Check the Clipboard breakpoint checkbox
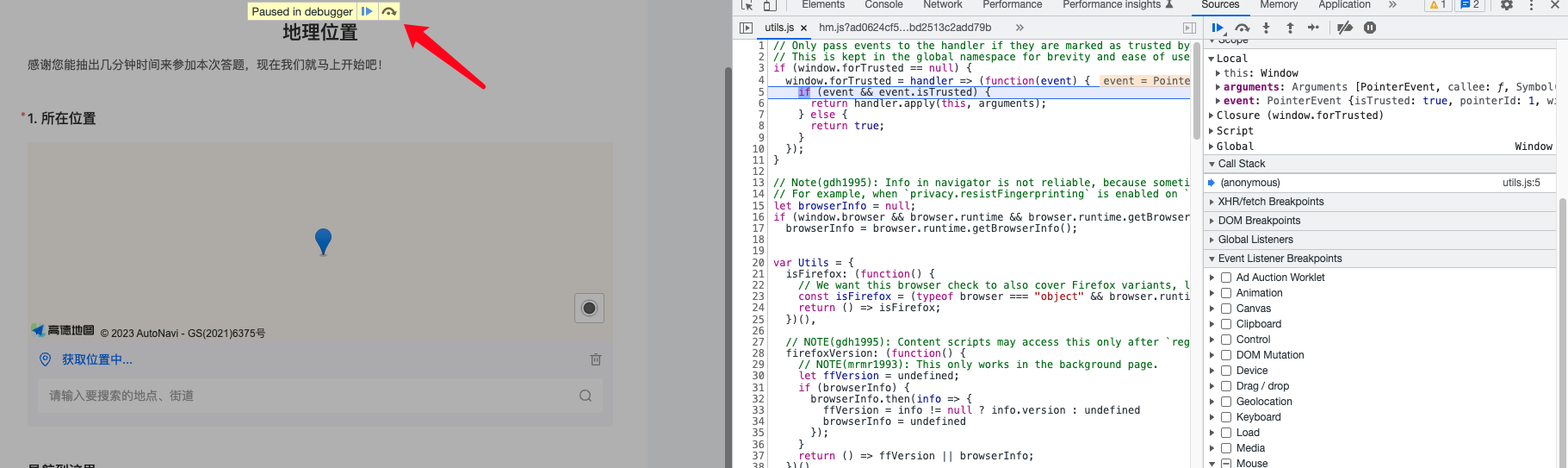Screen dimensions: 1568x468 (1226, 324)
